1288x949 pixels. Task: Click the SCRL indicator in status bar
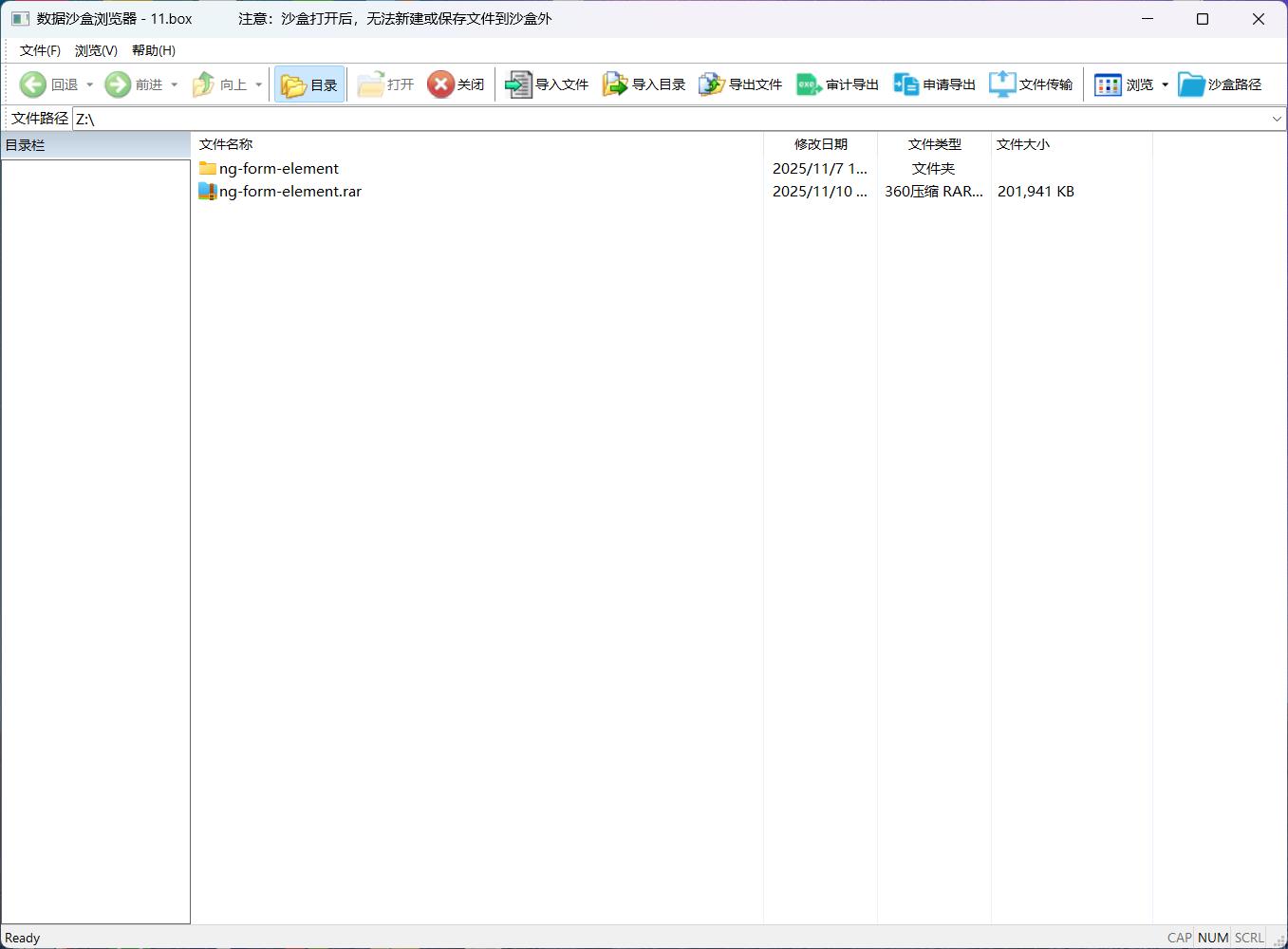(x=1249, y=938)
